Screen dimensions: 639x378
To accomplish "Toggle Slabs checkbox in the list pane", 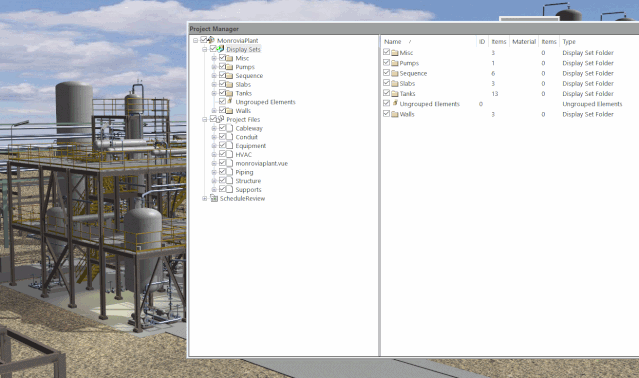I will tap(386, 83).
